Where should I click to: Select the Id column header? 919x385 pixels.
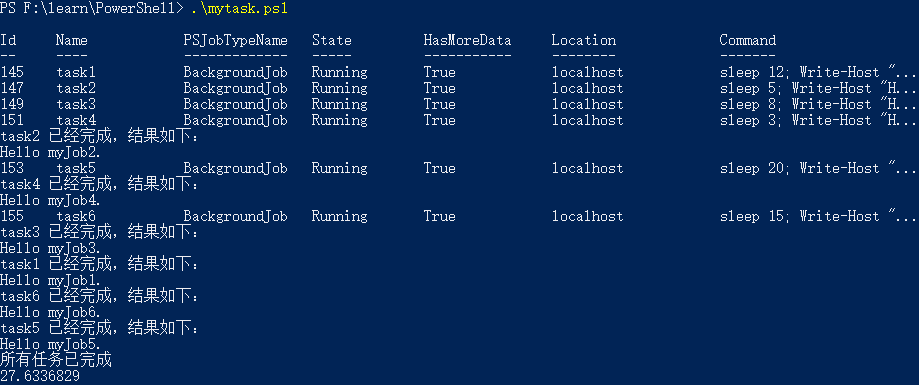coord(8,40)
